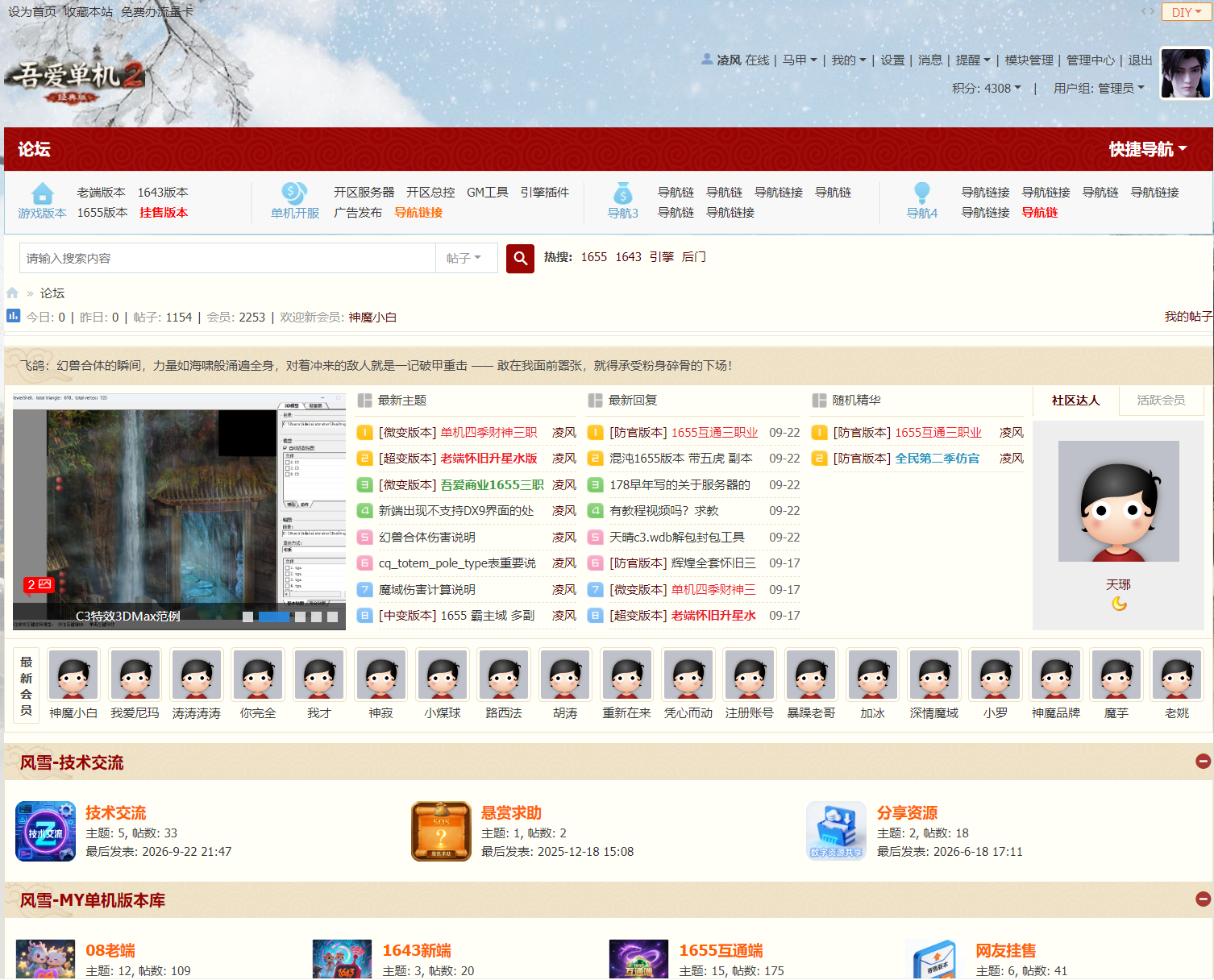Click the user profile avatar at top right

[1186, 73]
